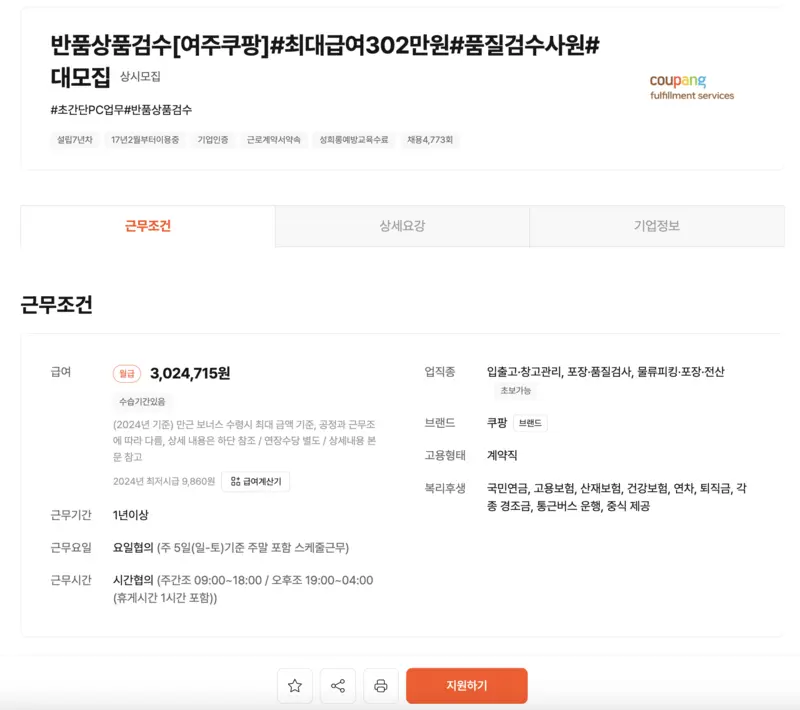Viewport: 800px width, 710px height.
Task: Switch to the 기업정보 tab
Action: click(658, 226)
